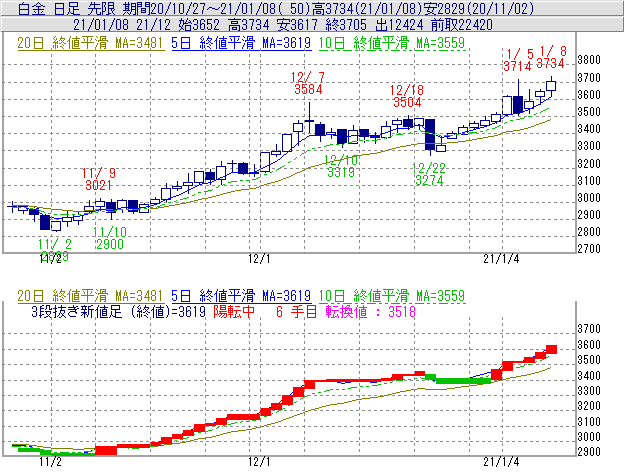Click the green block run in lower chart
The image size is (624, 473).
pyautogui.click(x=458, y=380)
